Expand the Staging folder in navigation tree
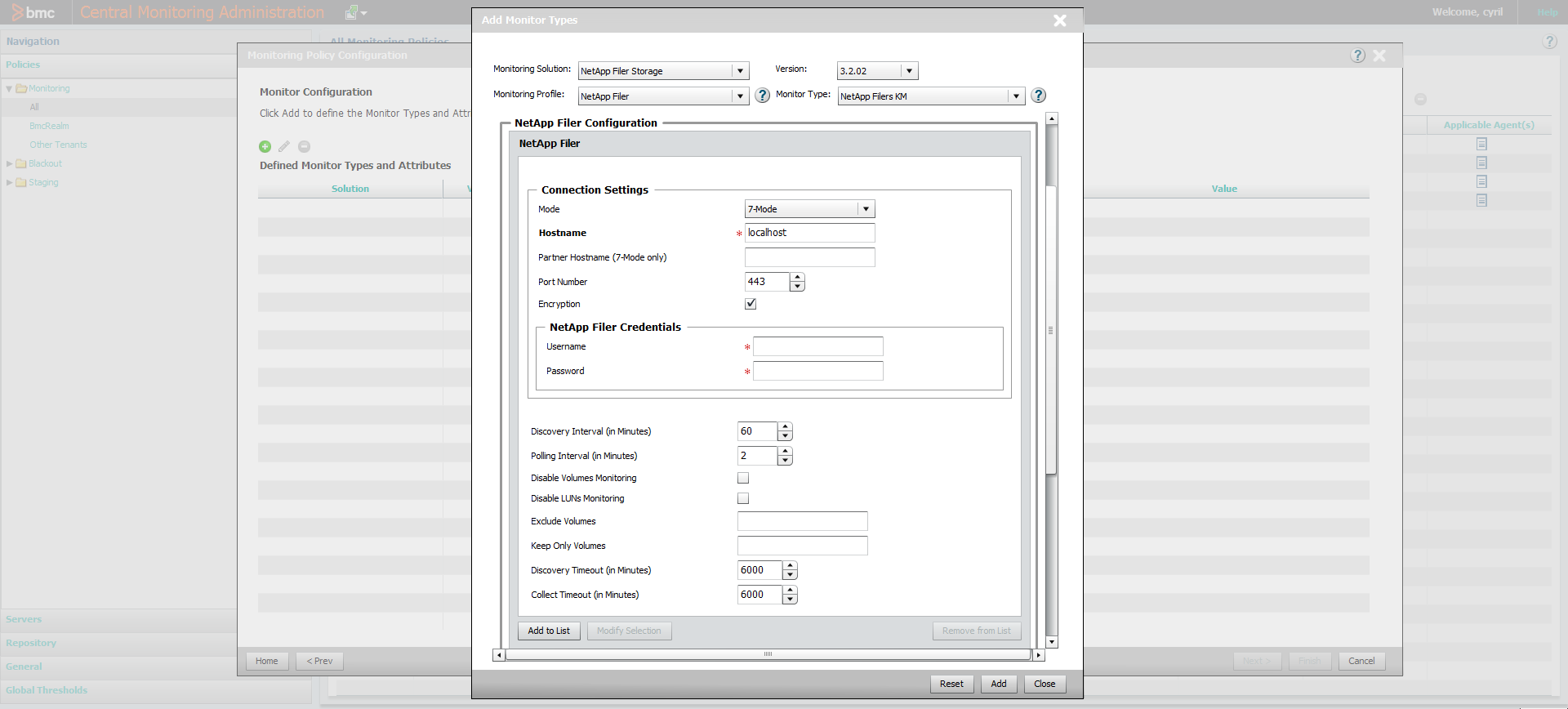This screenshot has height=709, width=1568. pos(9,182)
